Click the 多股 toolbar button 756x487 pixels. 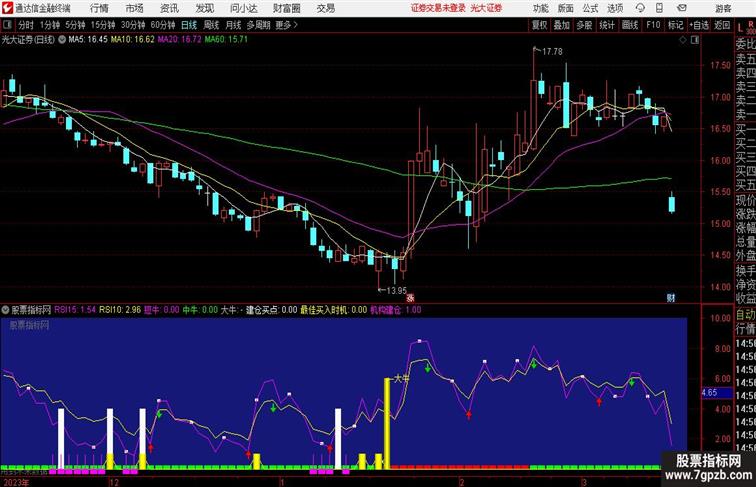coord(584,25)
